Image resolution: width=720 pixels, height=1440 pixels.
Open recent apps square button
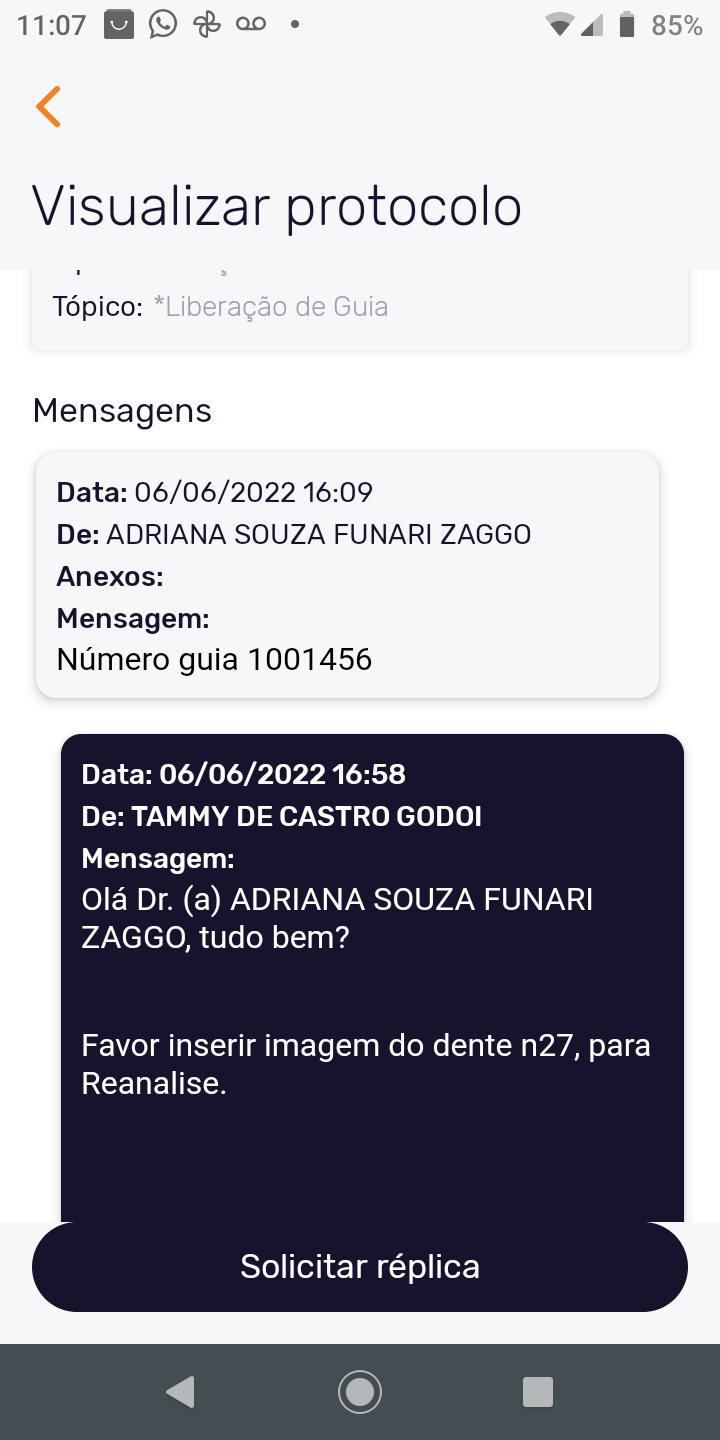coord(538,1391)
